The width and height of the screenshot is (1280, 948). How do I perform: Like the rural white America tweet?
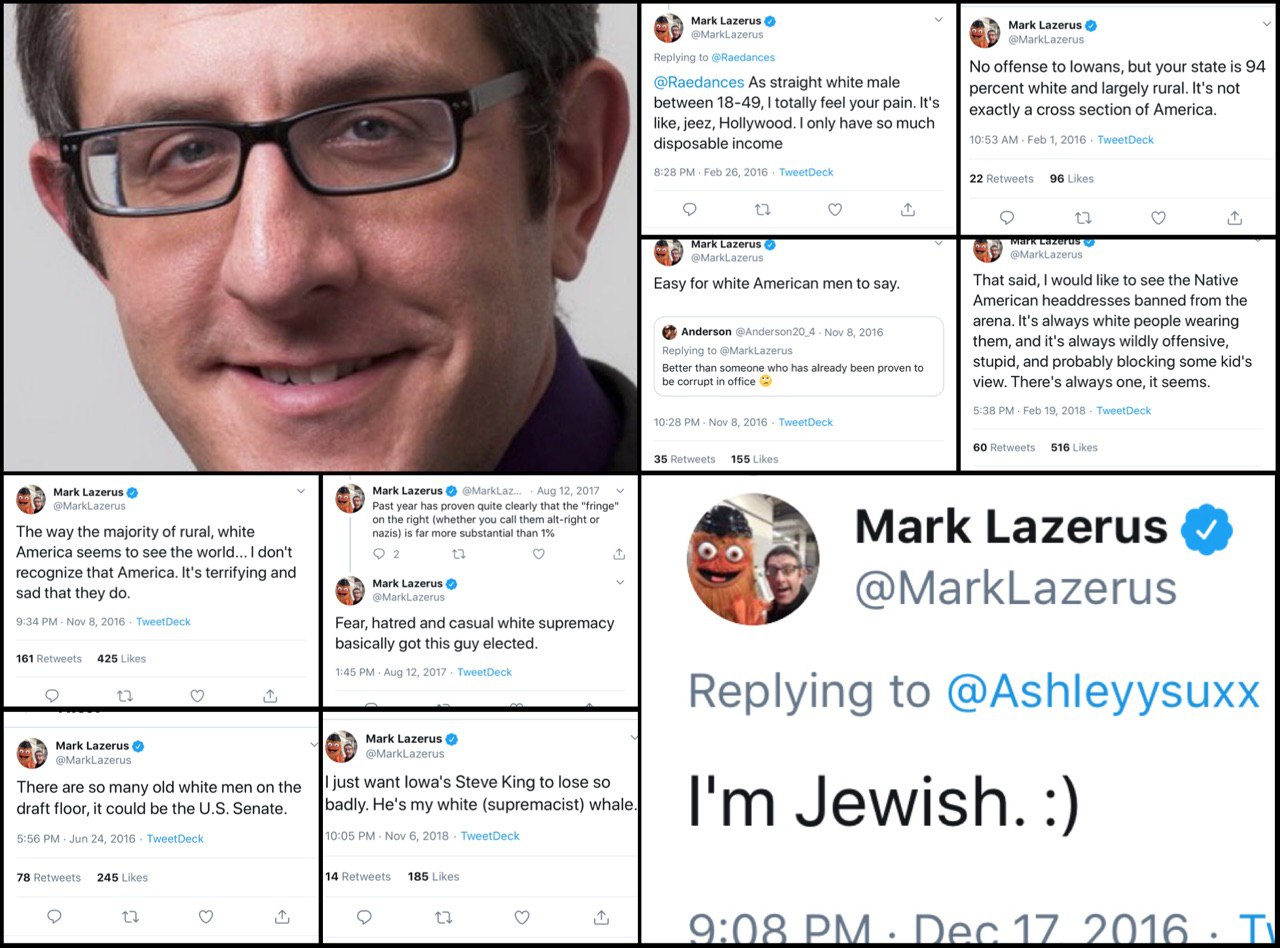tap(197, 696)
